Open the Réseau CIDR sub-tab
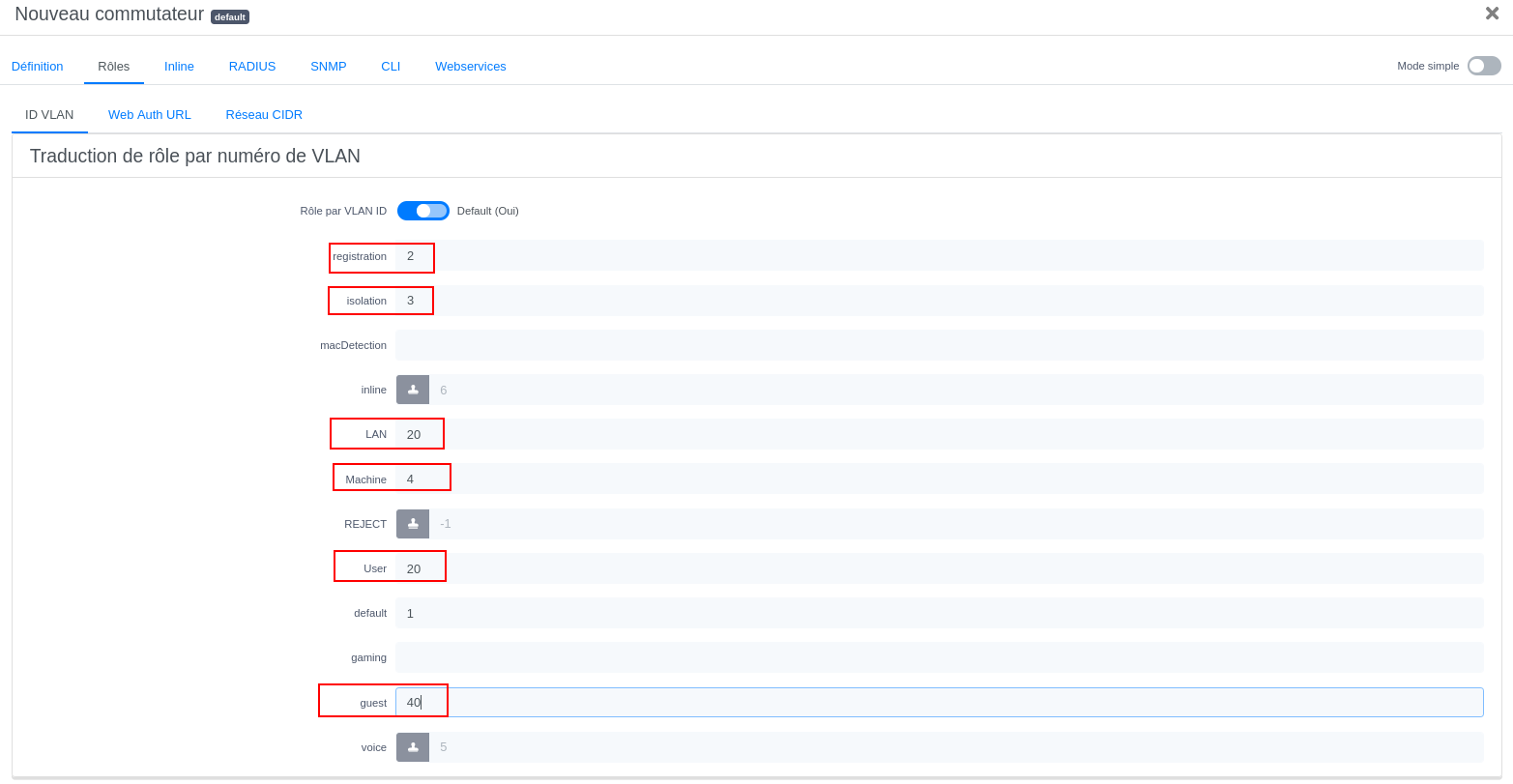 264,114
